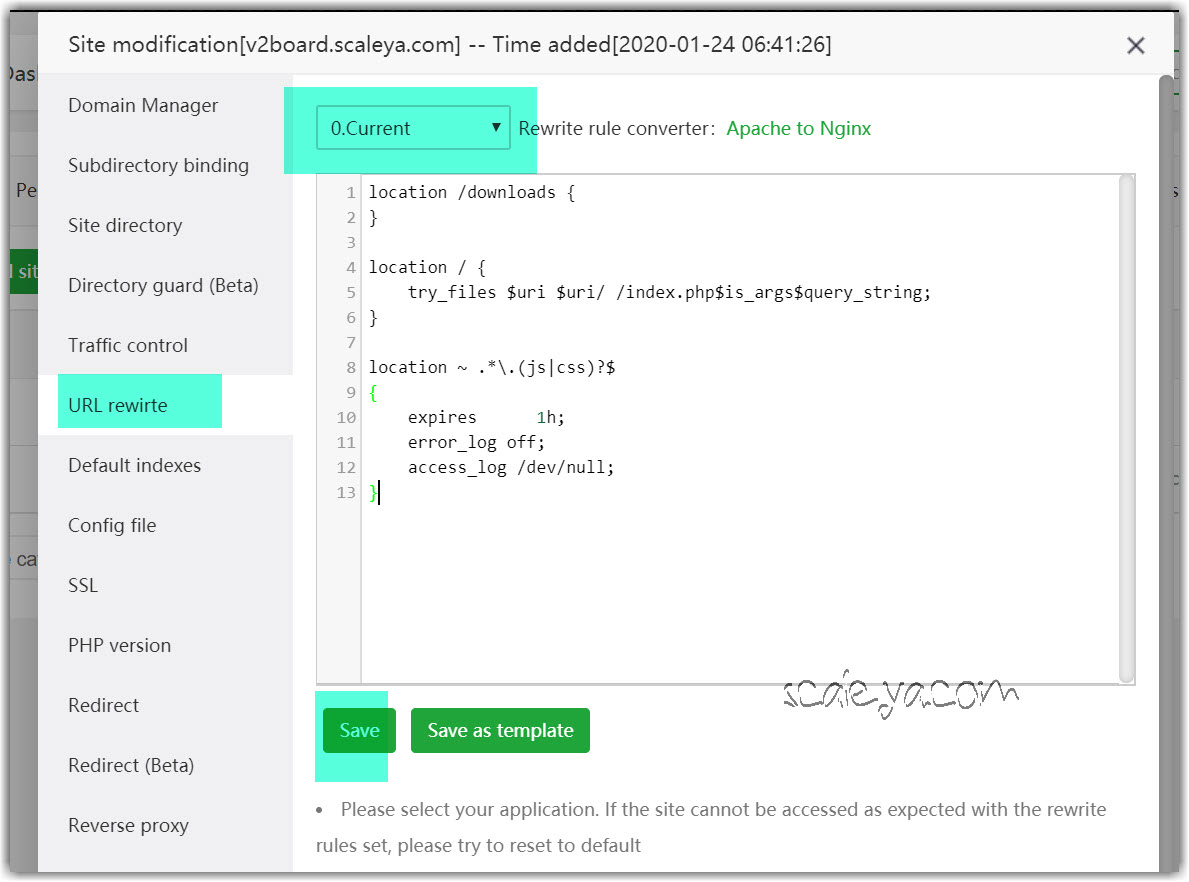Select the Site directory tab
The height and width of the screenshot is (882, 1189).
tap(125, 225)
